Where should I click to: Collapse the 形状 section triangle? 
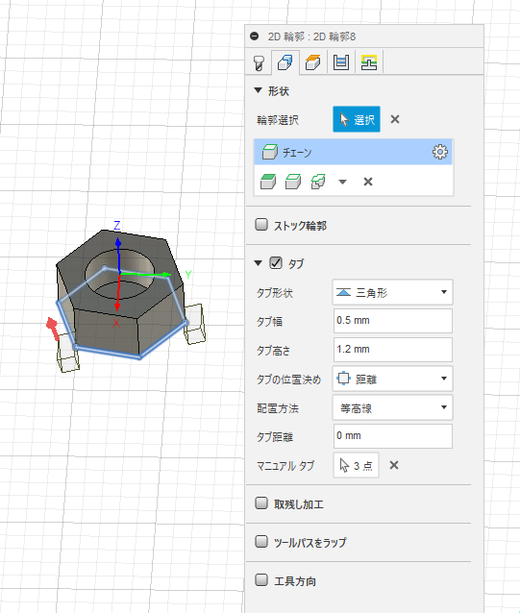tap(258, 90)
